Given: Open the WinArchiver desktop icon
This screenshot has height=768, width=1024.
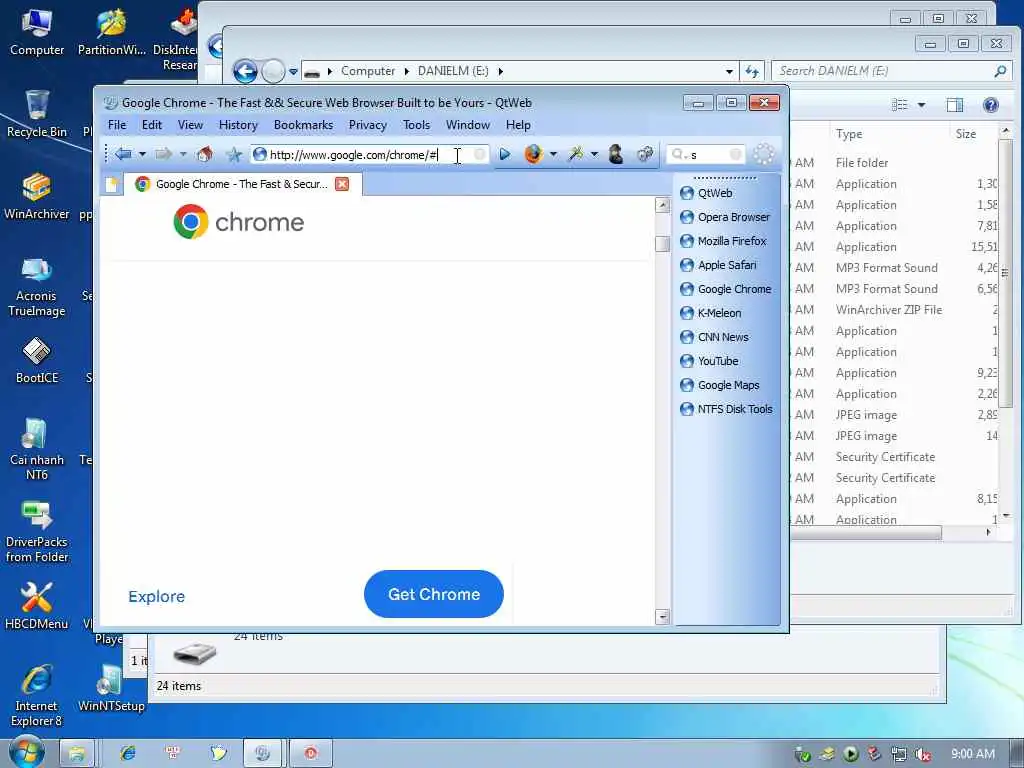Looking at the screenshot, I should pos(37,196).
